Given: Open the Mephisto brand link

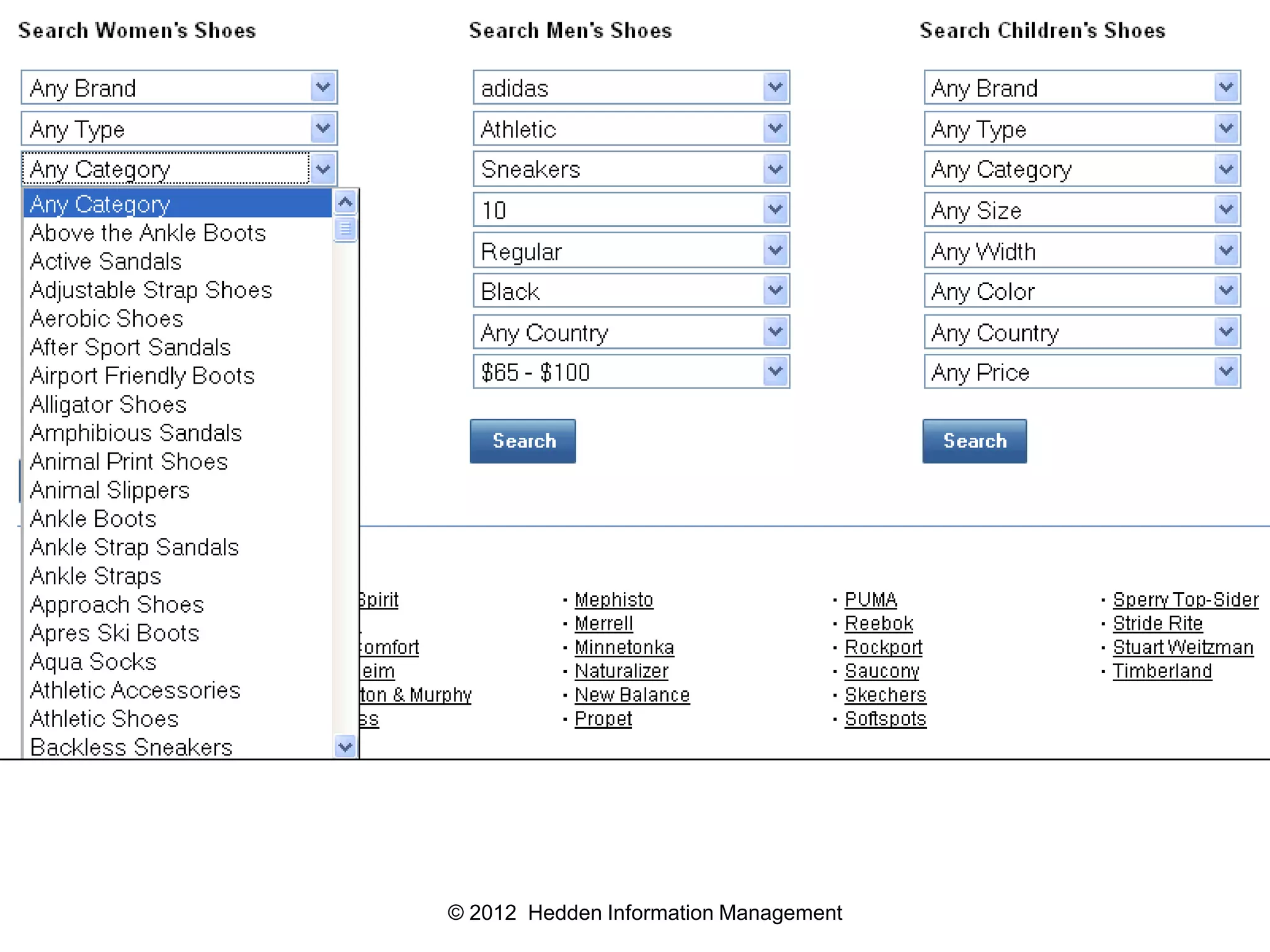Looking at the screenshot, I should (x=614, y=600).
